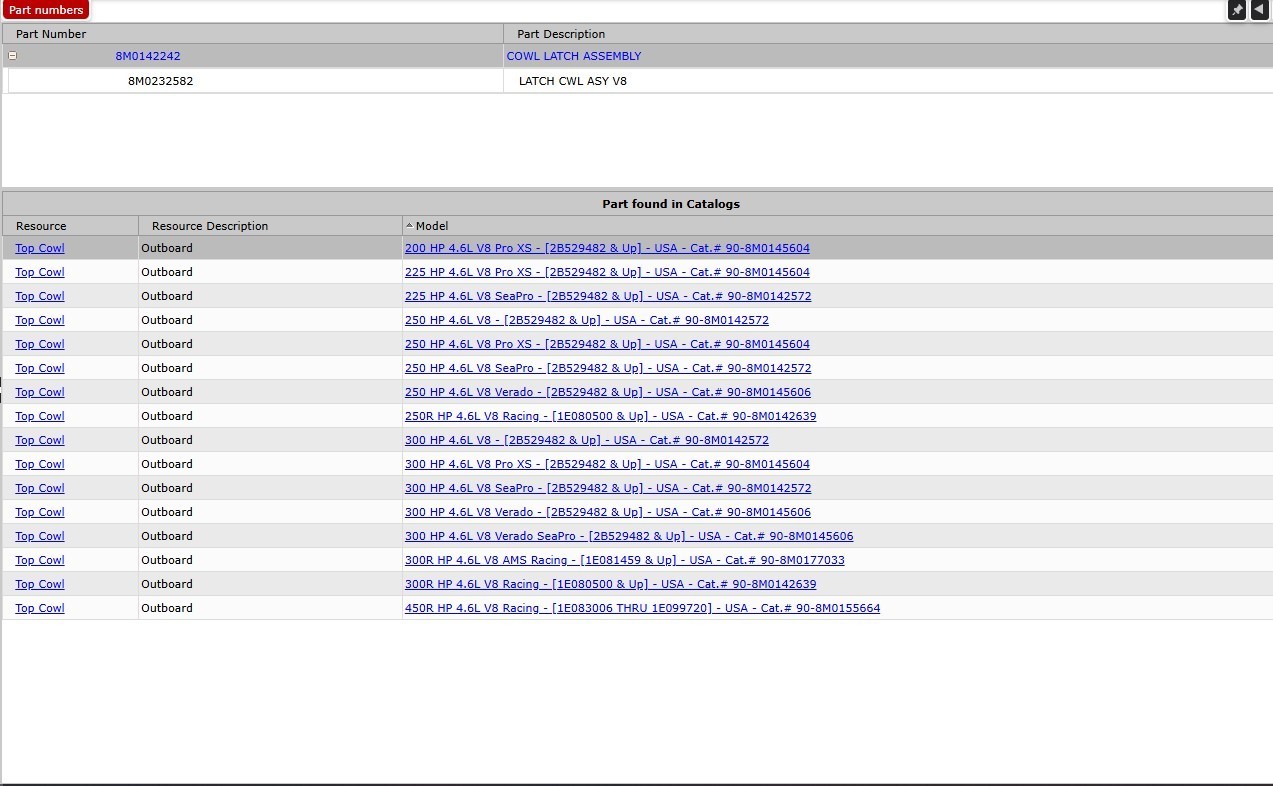Click the Resource column header
The height and width of the screenshot is (786, 1273).
(41, 226)
